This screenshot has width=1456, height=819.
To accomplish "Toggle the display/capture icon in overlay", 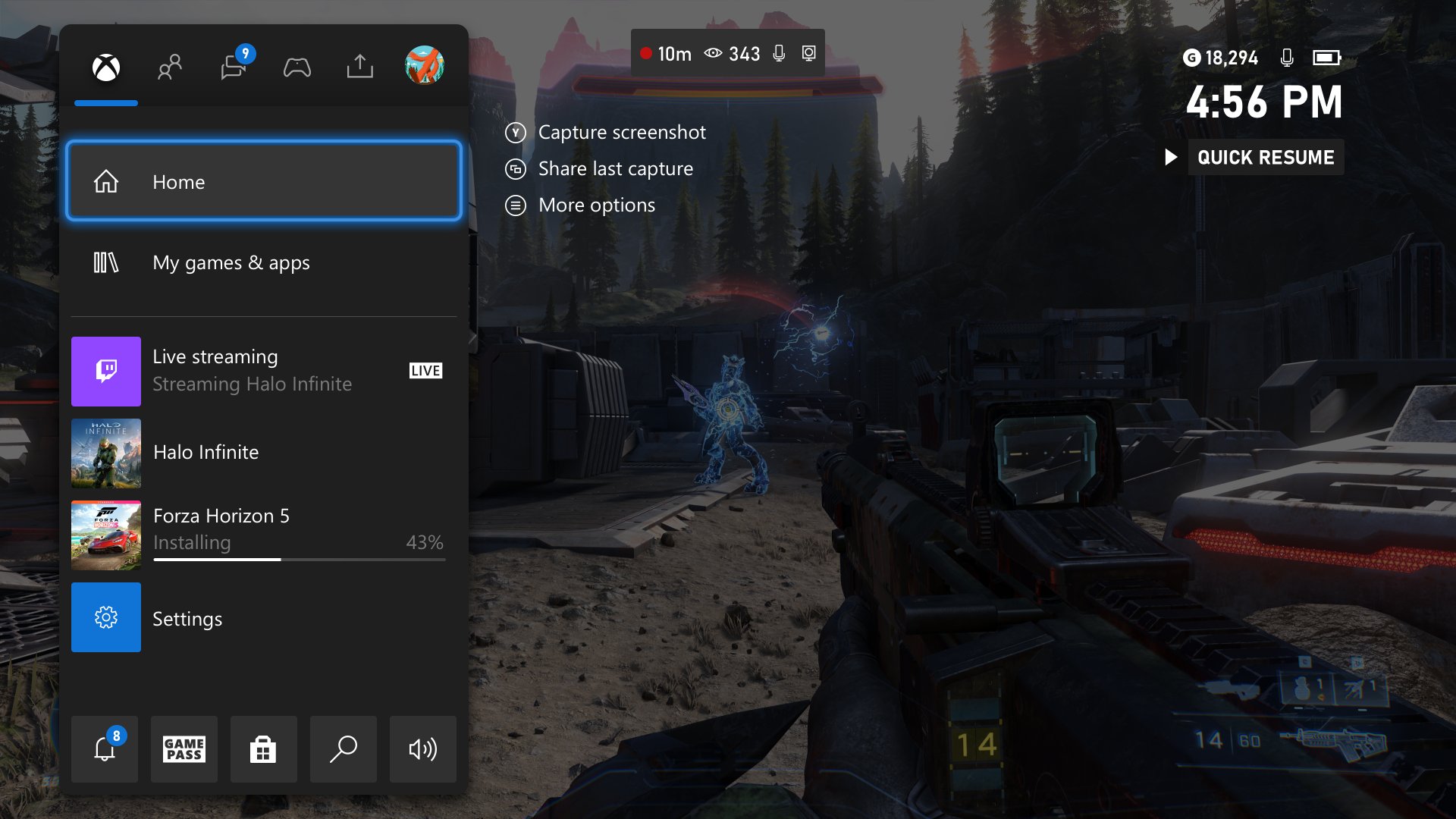I will [x=810, y=53].
